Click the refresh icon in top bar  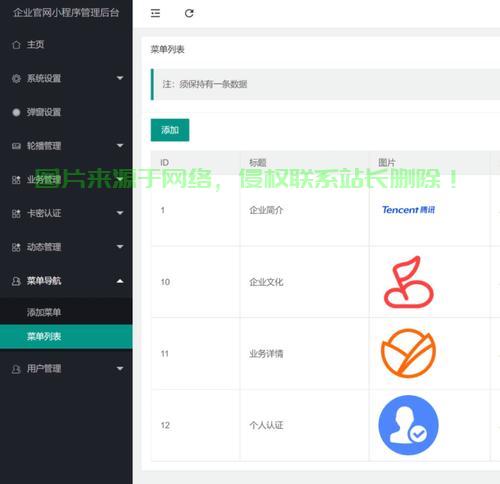189,13
